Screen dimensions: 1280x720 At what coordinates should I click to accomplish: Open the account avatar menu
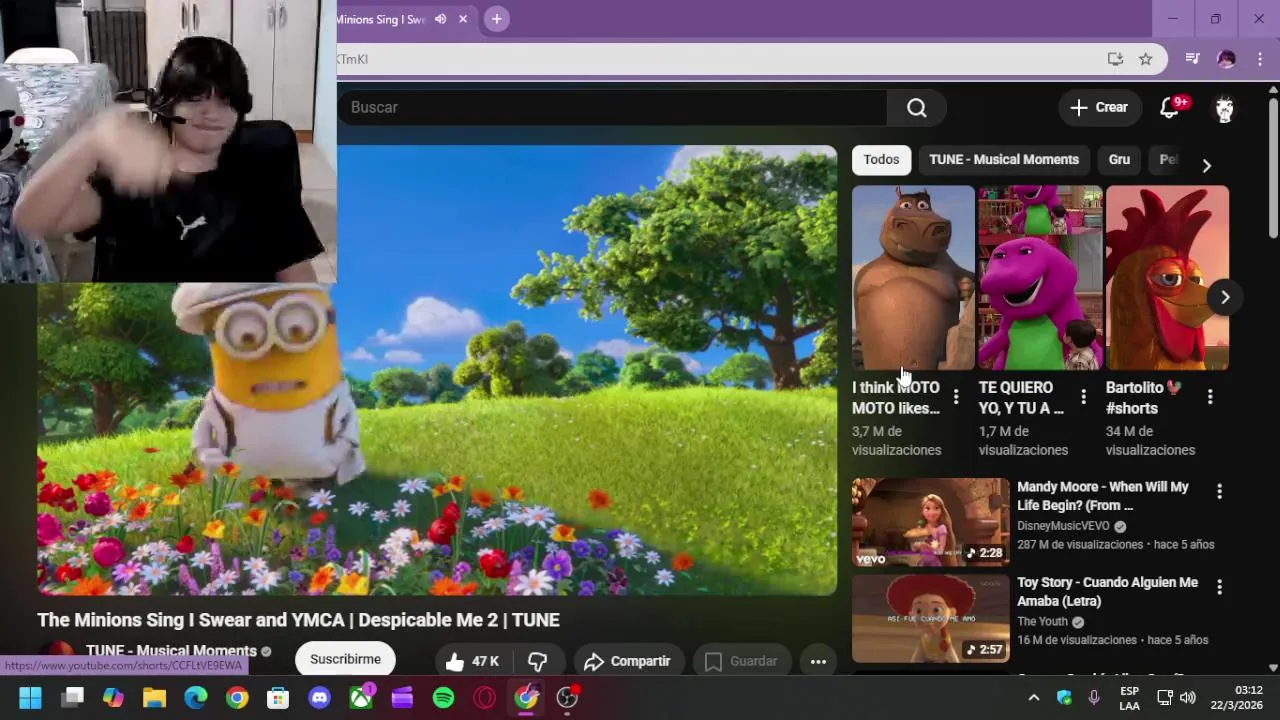pos(1224,108)
